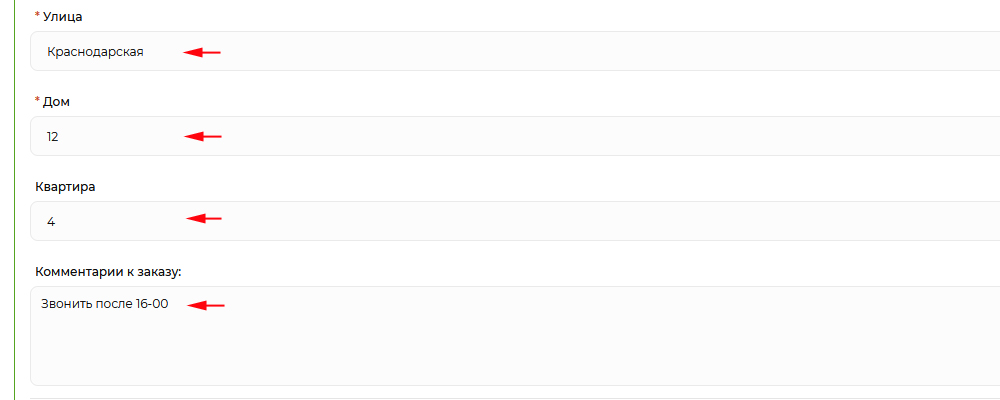
Task: Place cursor on Звонить после 16-00 text
Action: [104, 304]
